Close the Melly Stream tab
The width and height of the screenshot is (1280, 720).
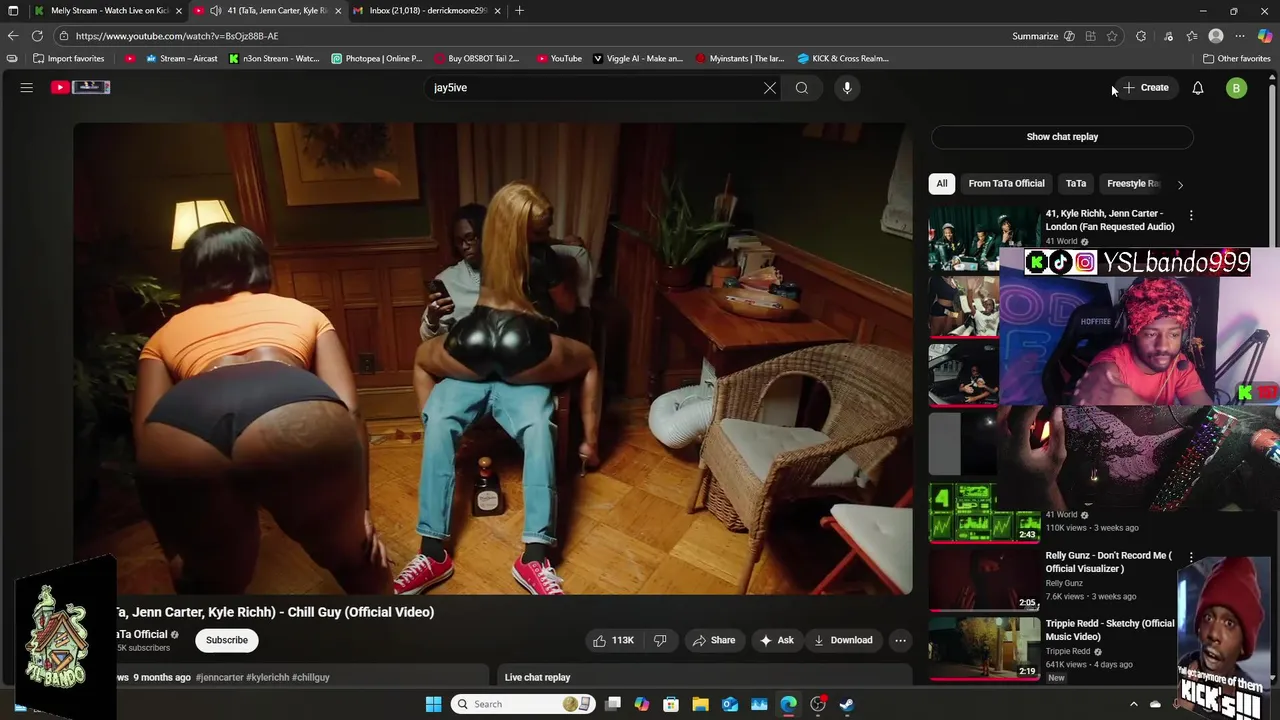[x=178, y=10]
